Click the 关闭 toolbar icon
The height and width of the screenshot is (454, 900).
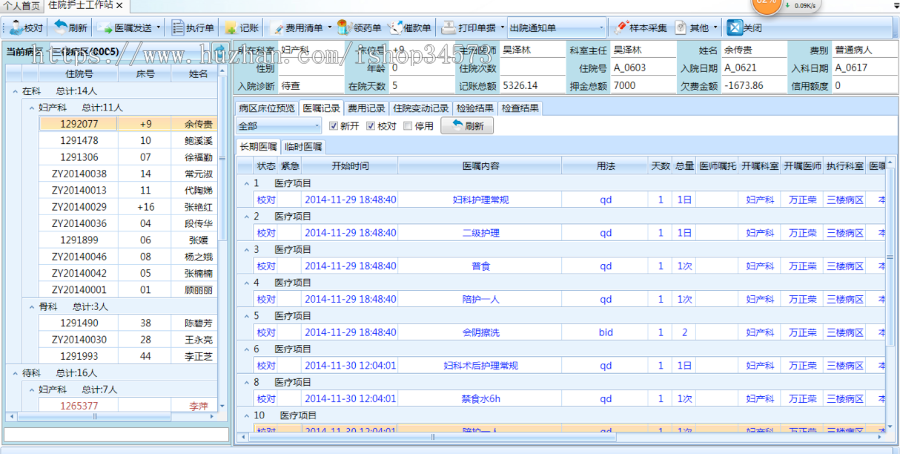click(735, 28)
